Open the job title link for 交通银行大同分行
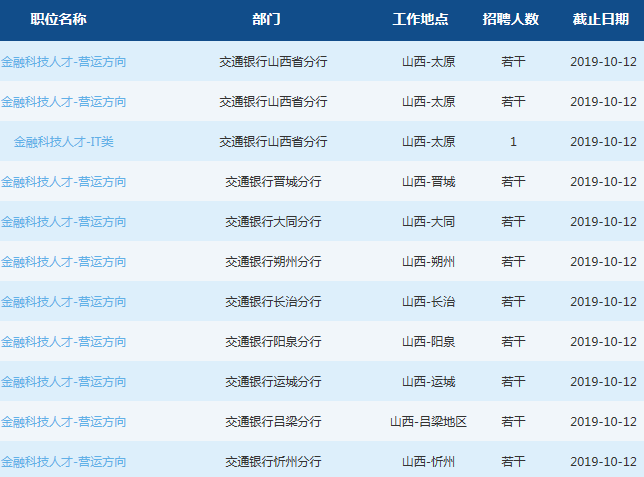 click(x=64, y=222)
